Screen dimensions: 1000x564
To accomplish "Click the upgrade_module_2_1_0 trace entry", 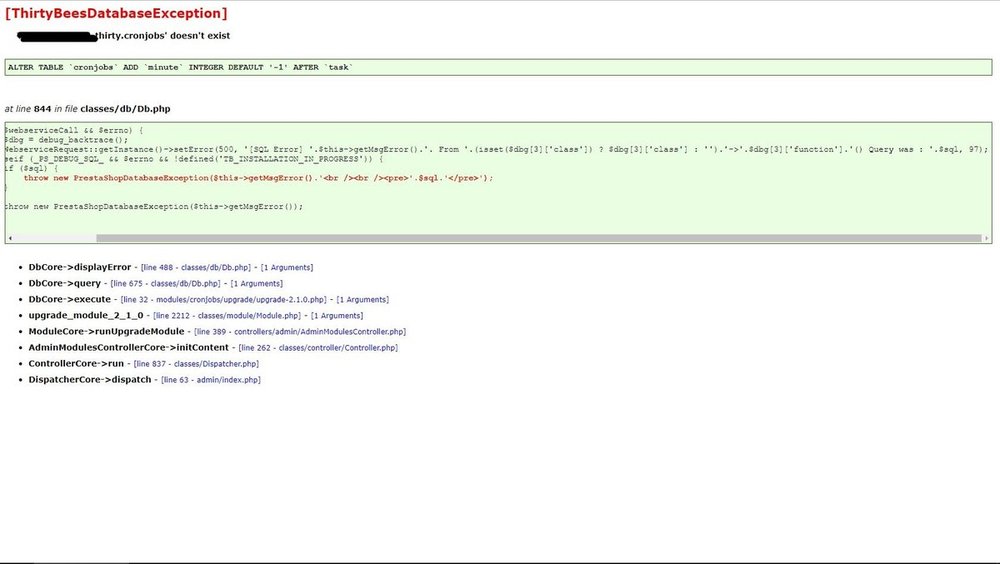I will [86, 315].
